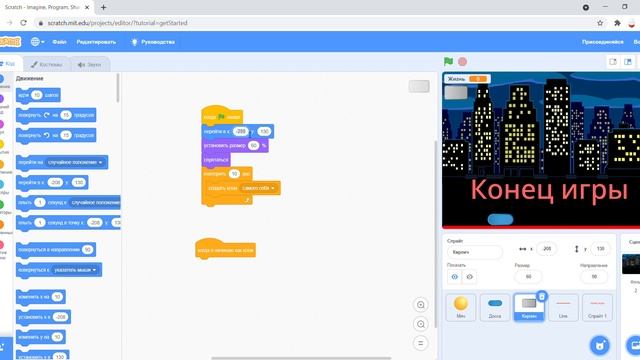Zoom in the script workspace
Image resolution: width=640 pixels, height=360 pixels.
point(420,304)
